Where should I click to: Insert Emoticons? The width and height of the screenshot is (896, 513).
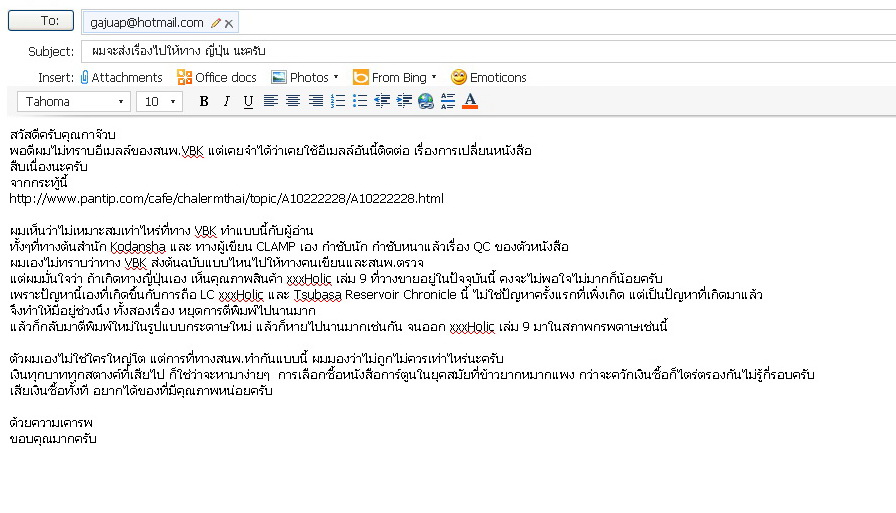(489, 77)
